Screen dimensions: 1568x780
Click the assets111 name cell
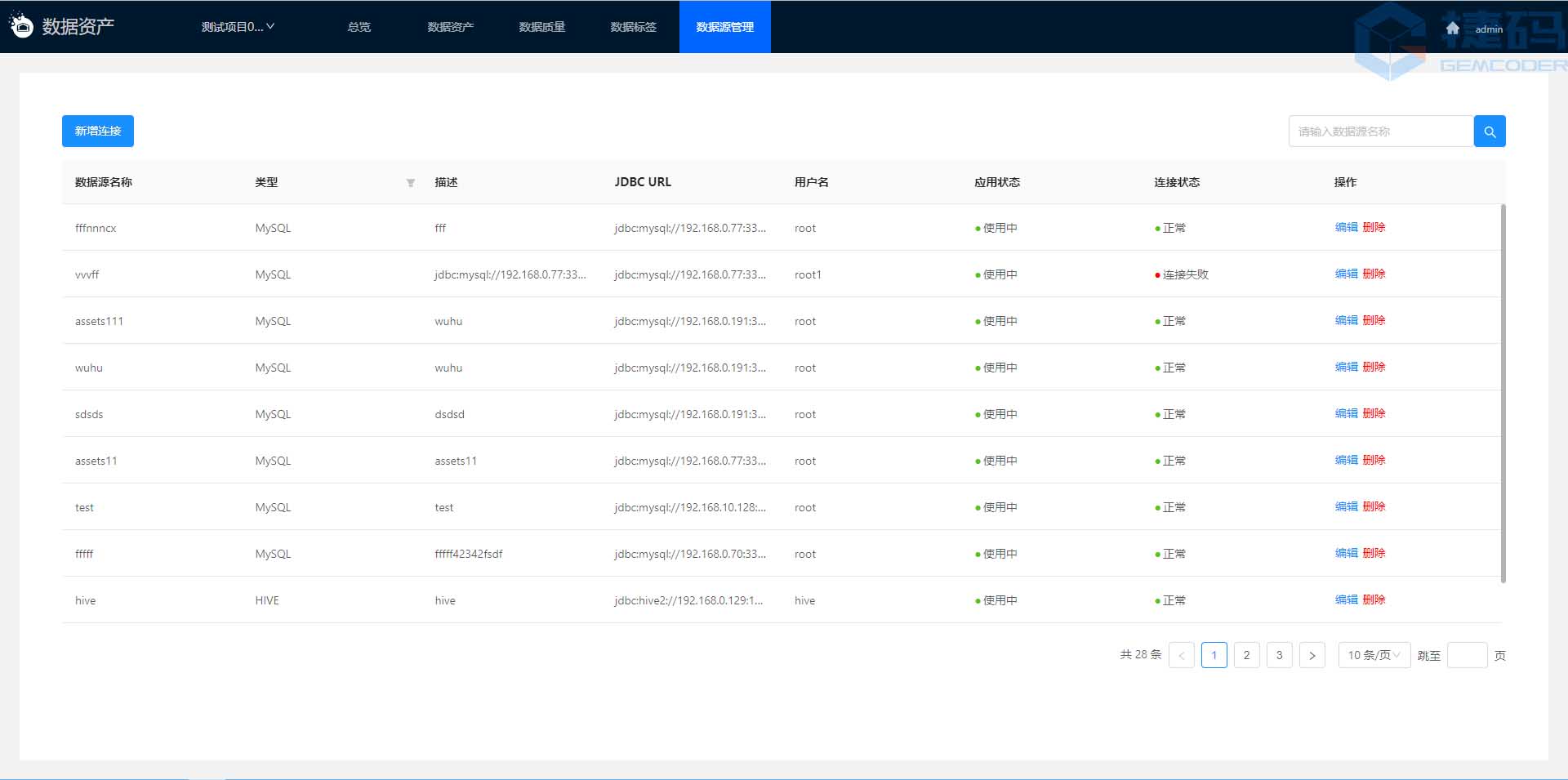point(99,321)
